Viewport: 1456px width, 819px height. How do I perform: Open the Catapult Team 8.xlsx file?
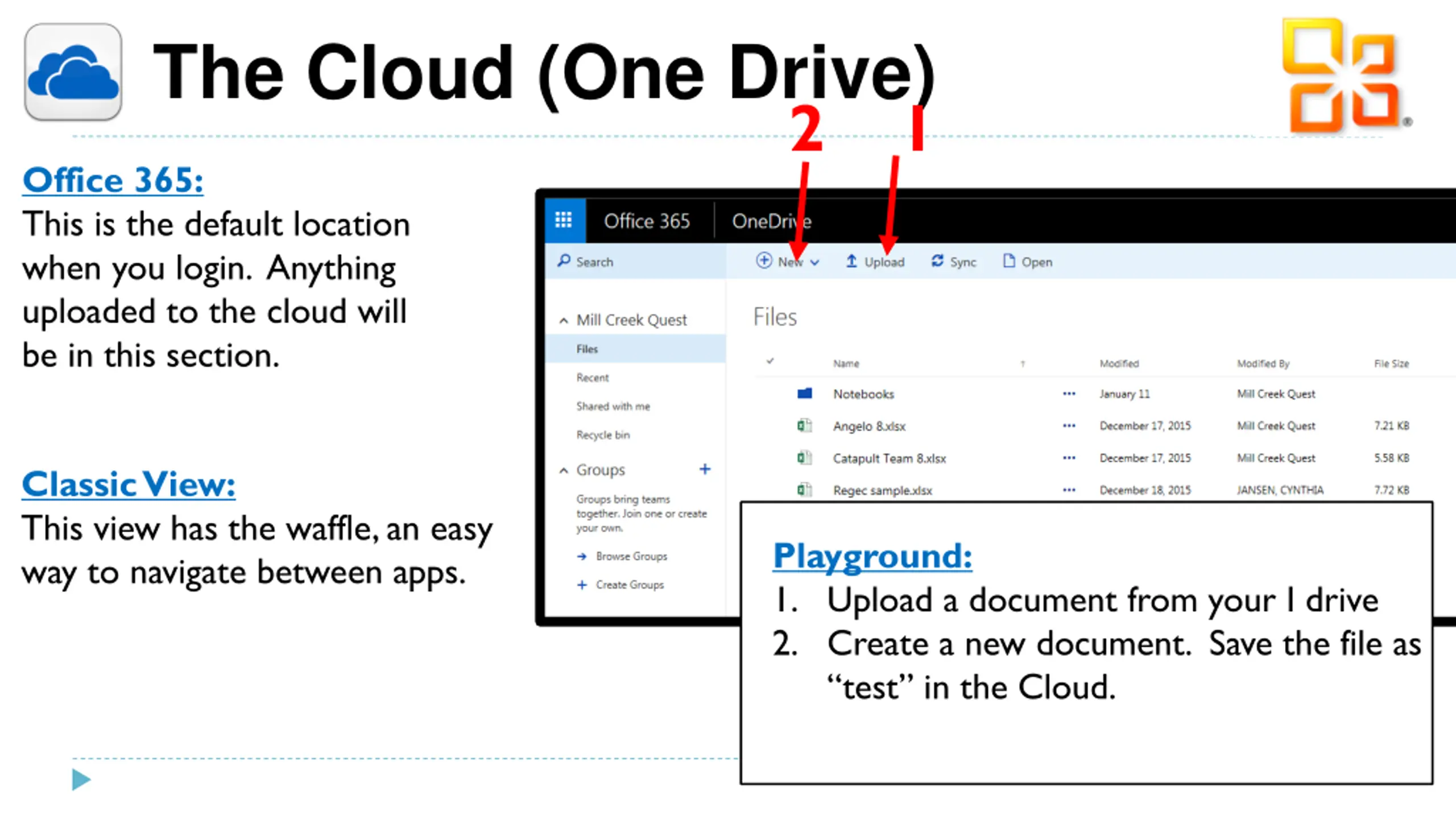coord(890,458)
